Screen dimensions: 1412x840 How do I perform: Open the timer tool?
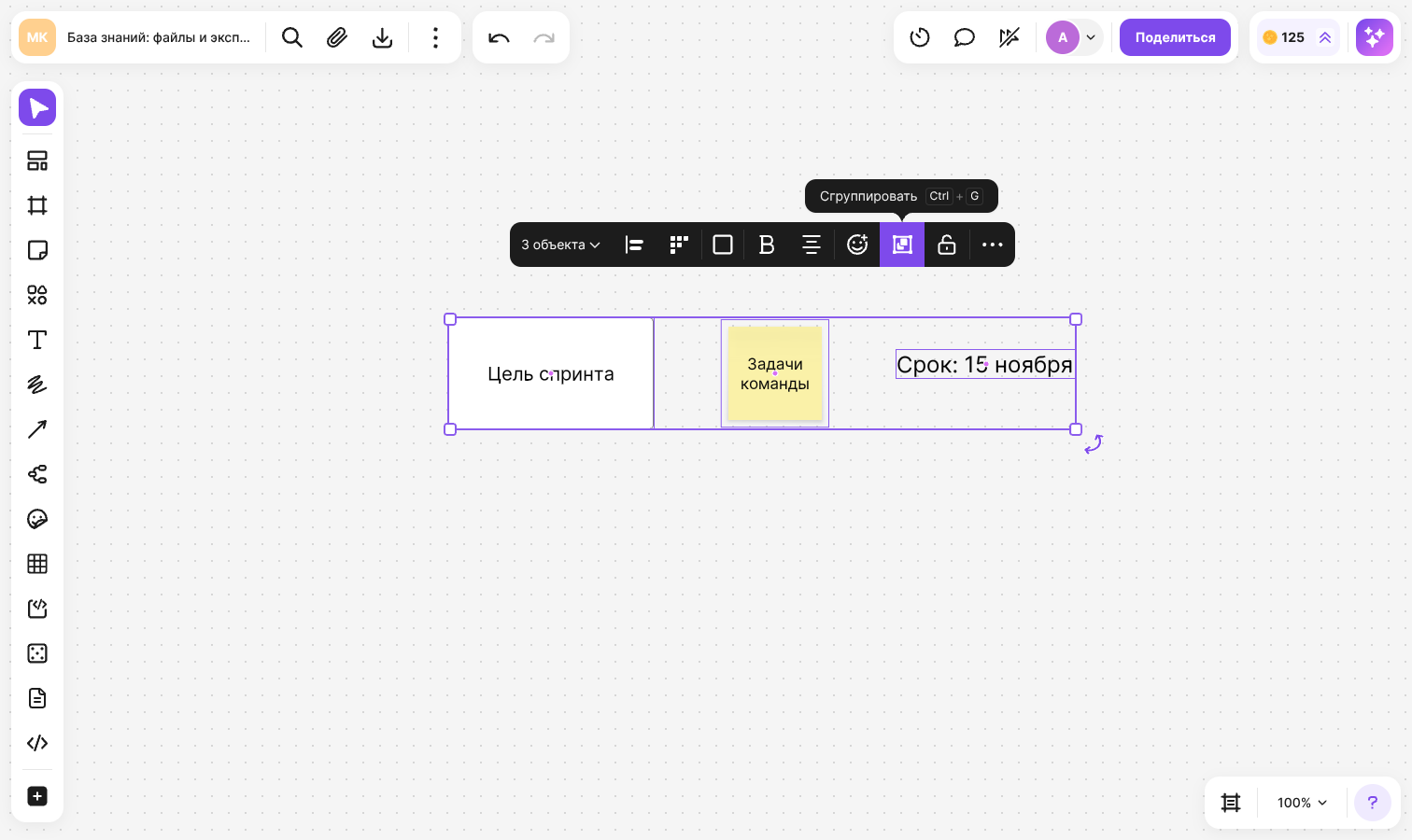(920, 37)
